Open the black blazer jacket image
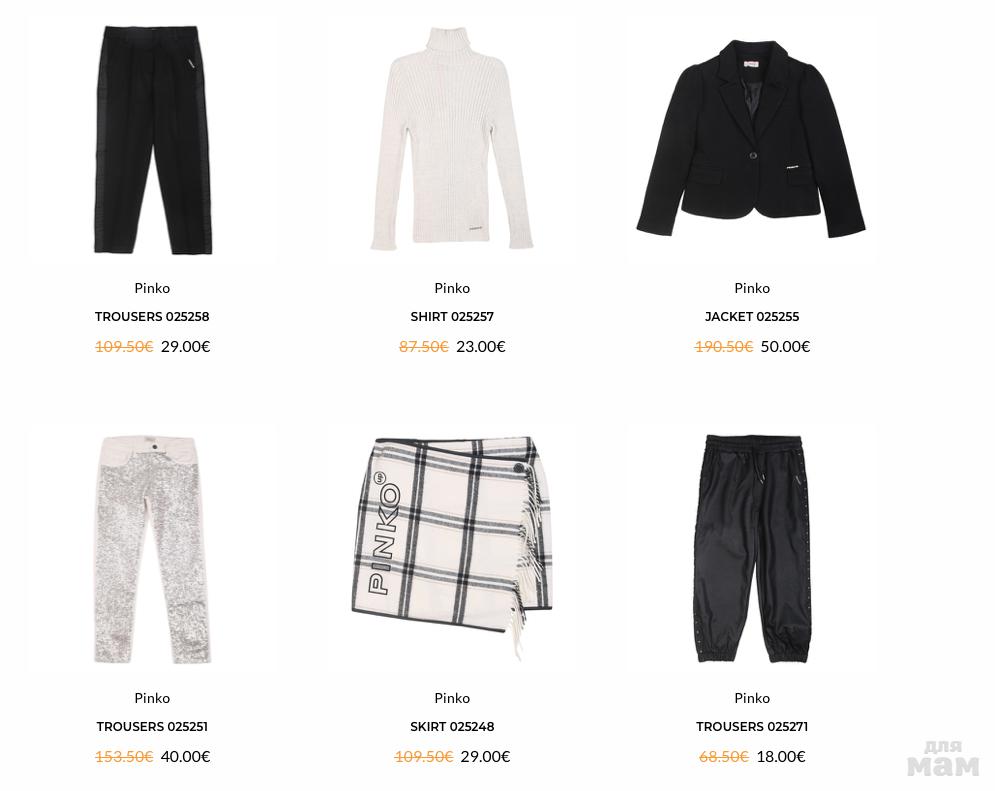 coord(752,140)
